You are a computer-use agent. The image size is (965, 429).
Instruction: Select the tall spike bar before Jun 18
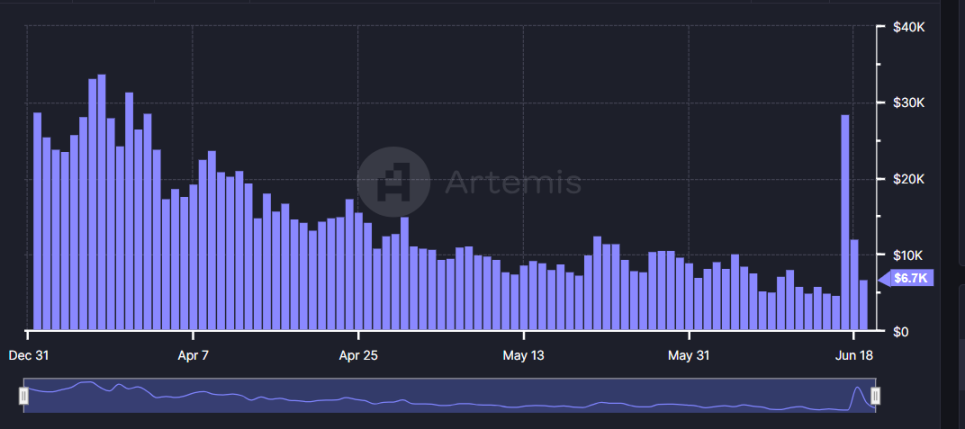point(845,222)
